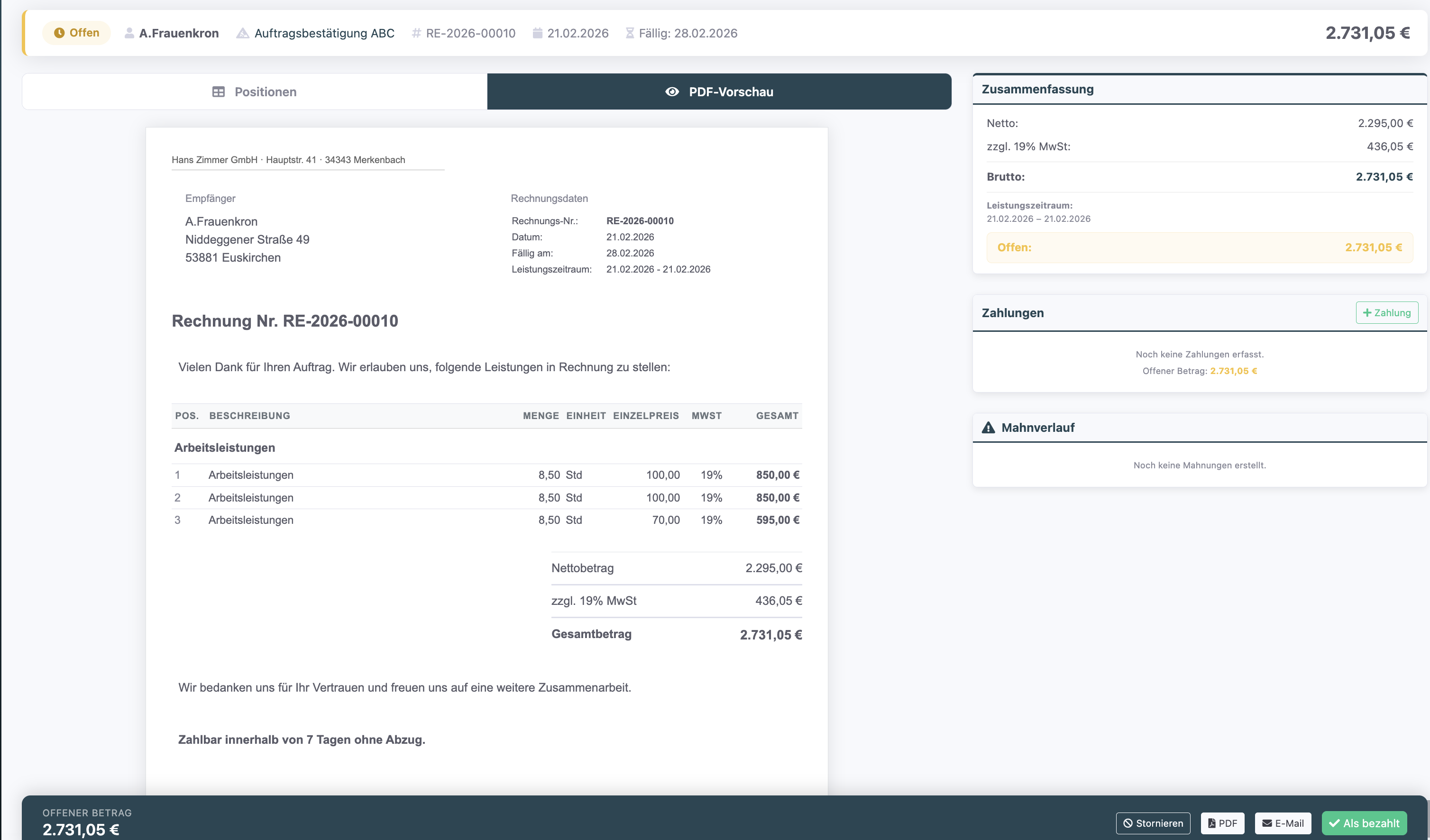The width and height of the screenshot is (1430, 840).
Task: Click the eye icon on PDF-Vorschau tab
Action: (672, 92)
